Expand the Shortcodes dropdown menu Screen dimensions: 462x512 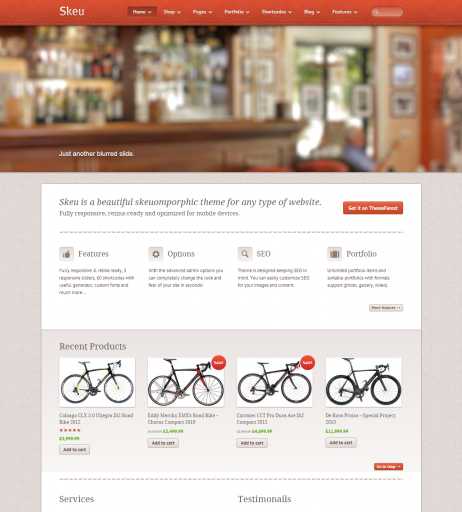point(277,12)
